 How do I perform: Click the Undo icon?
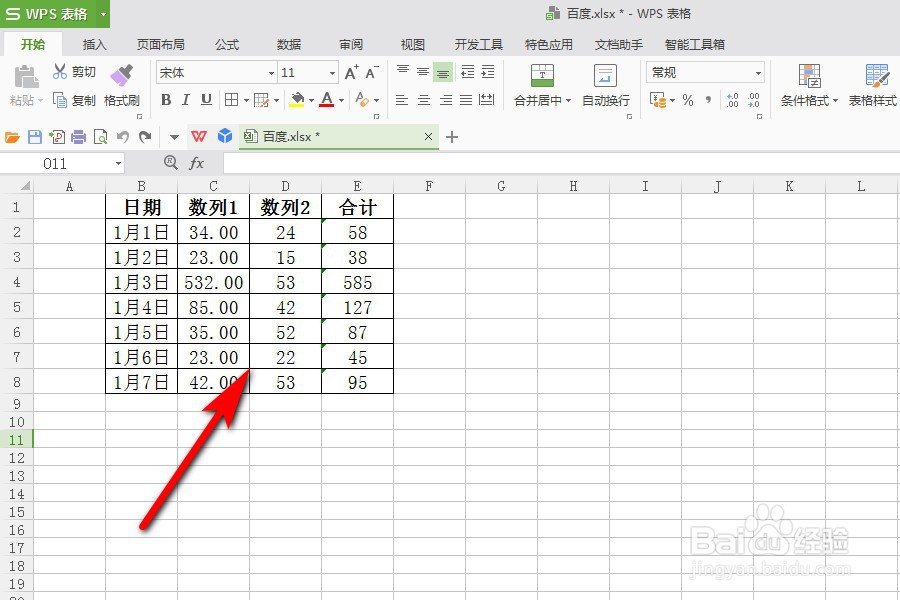click(120, 136)
